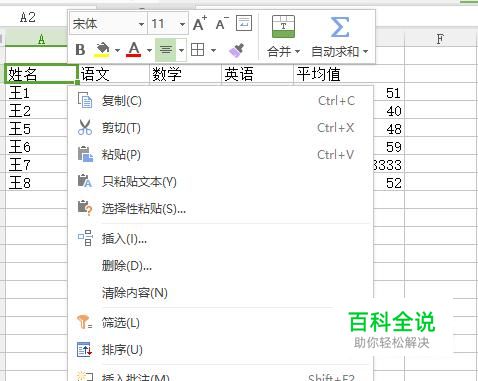Choose 清除内容(N) menu entry

tap(220, 293)
